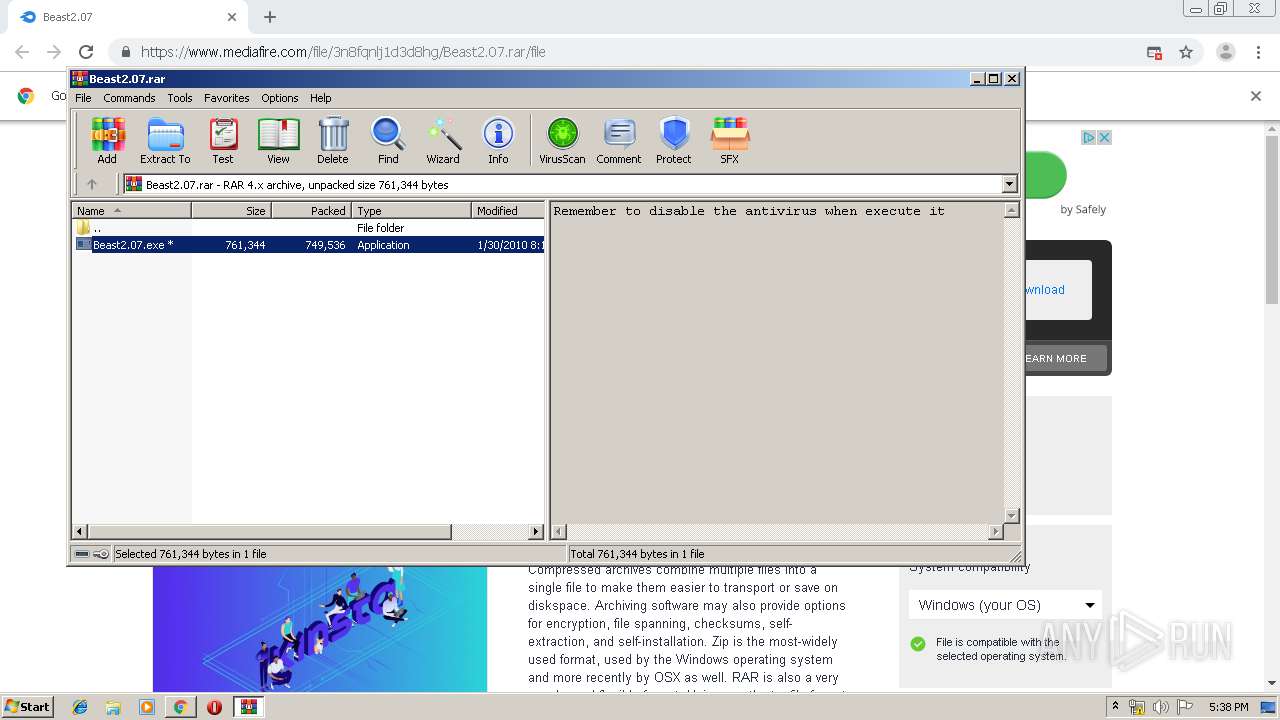
Task: Click the Protect shield icon
Action: click(x=674, y=140)
